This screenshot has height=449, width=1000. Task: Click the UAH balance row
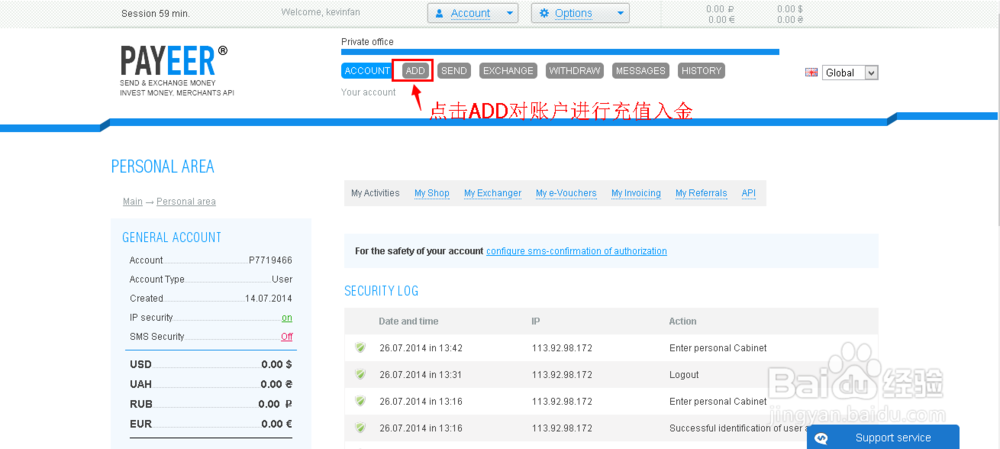(210, 384)
